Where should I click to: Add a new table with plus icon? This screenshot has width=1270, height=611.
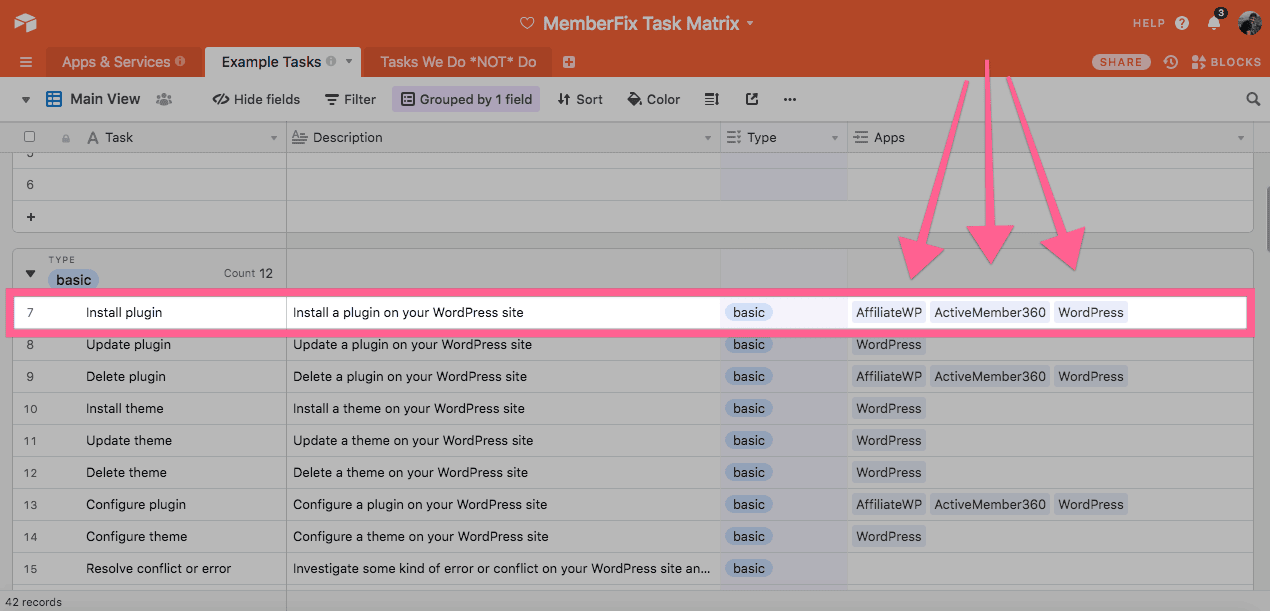(x=569, y=62)
